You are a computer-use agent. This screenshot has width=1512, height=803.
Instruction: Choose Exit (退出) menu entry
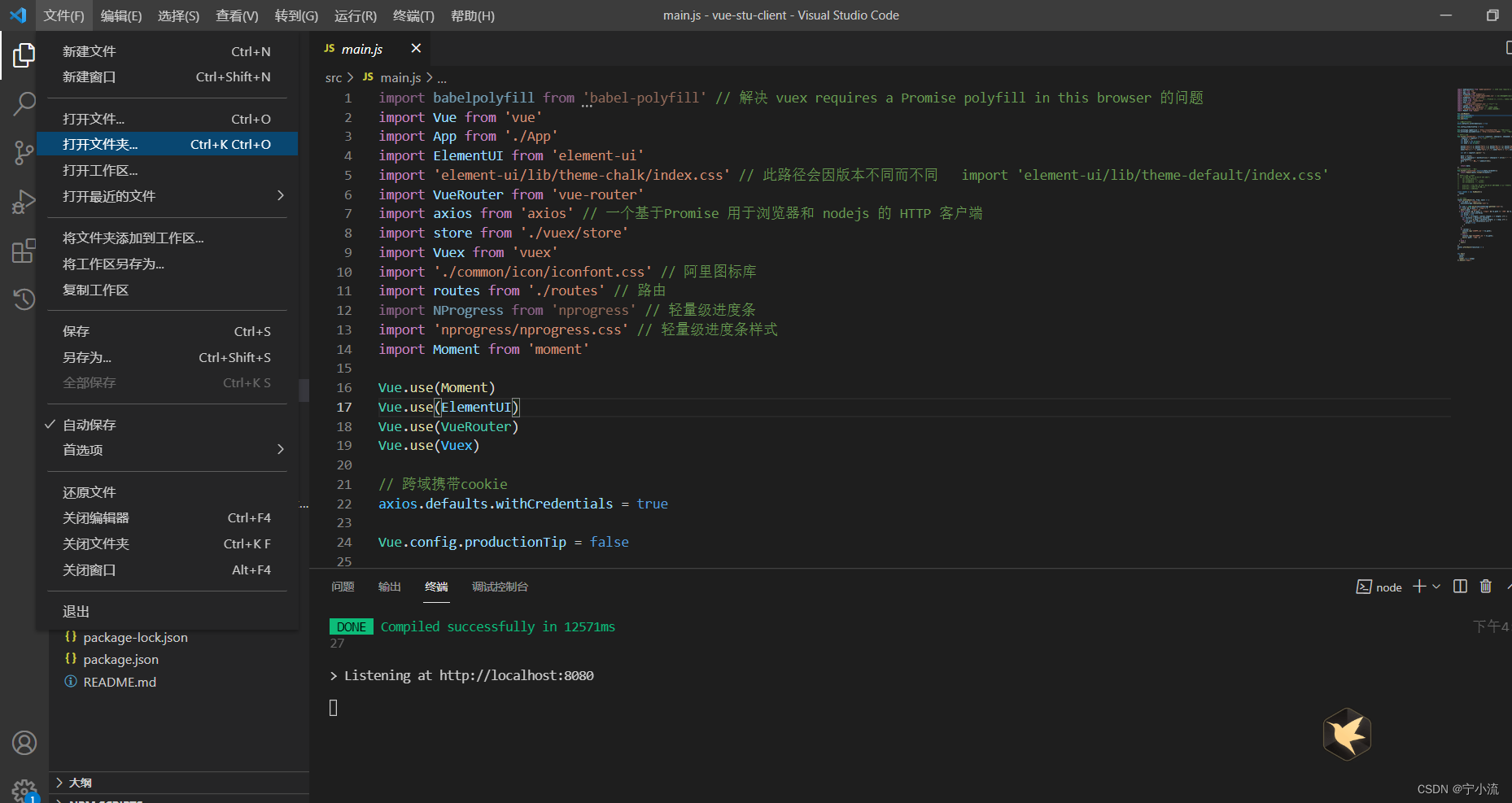167,611
